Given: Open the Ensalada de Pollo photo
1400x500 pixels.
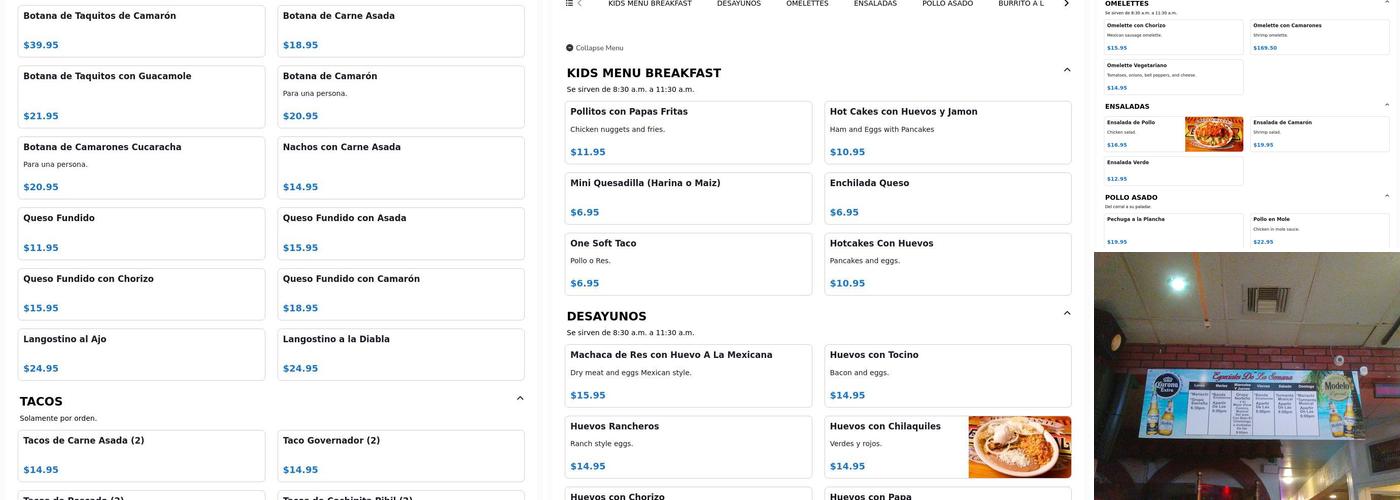Looking at the screenshot, I should tap(1213, 134).
